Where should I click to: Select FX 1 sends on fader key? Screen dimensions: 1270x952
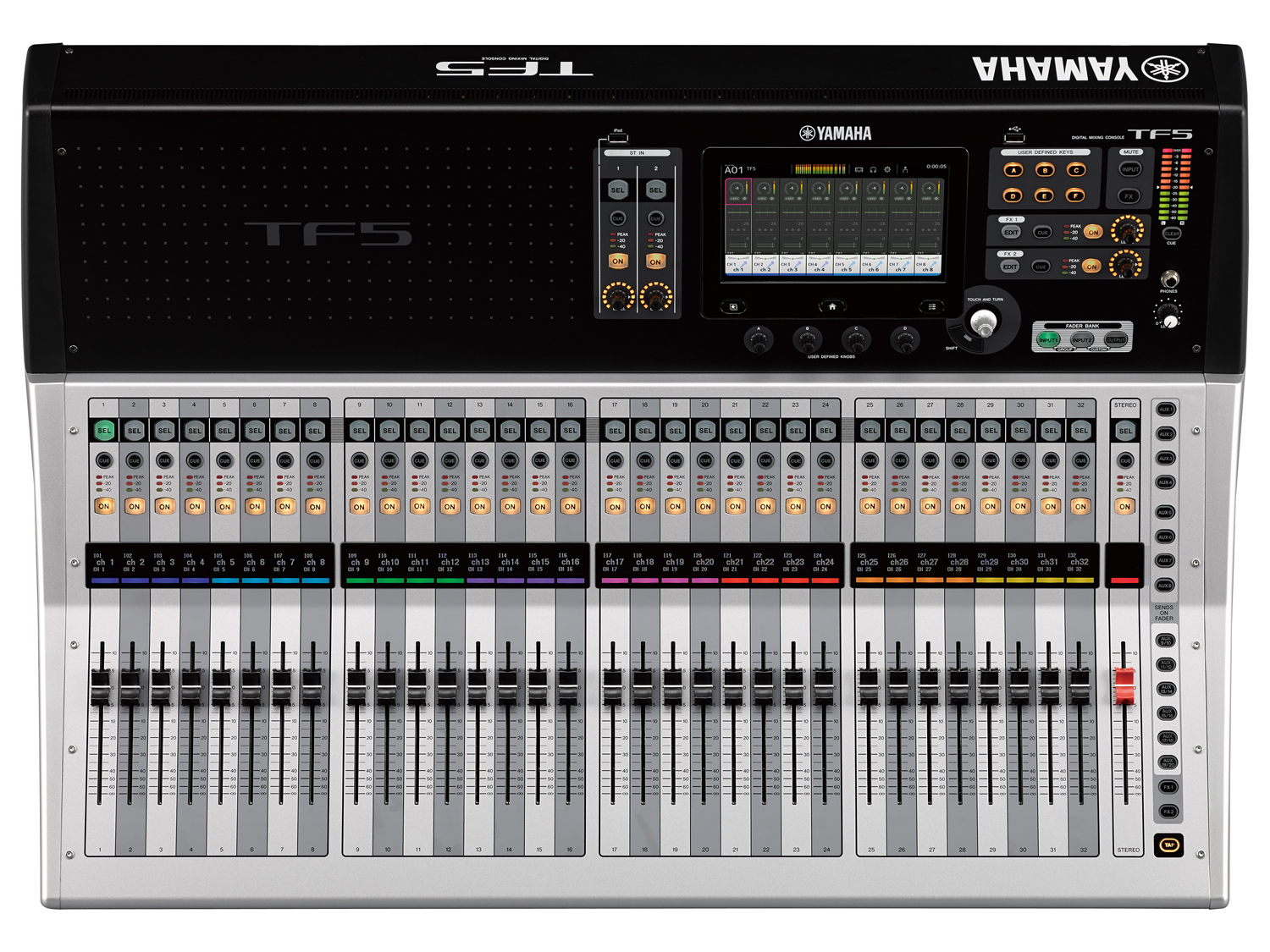coord(1168,787)
